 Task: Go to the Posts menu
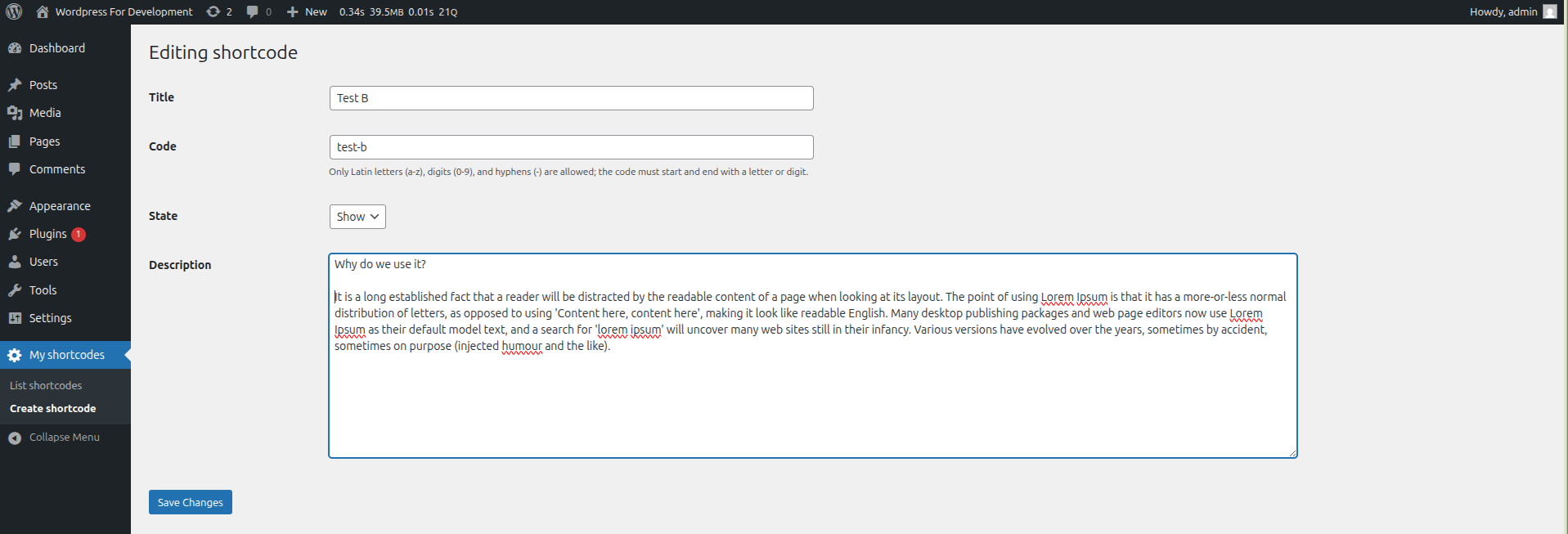[43, 85]
